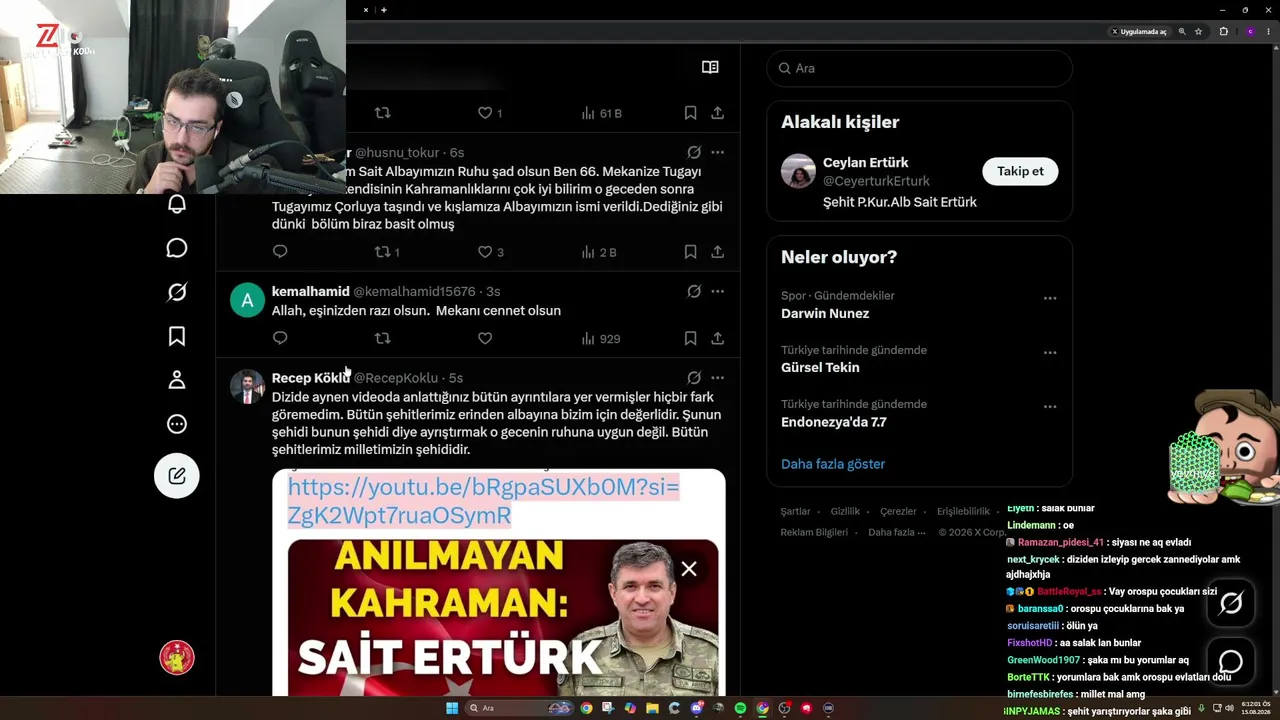Screen dimensions: 1280x720
Task: Bookmark kemalhamid's post
Action: click(x=690, y=339)
